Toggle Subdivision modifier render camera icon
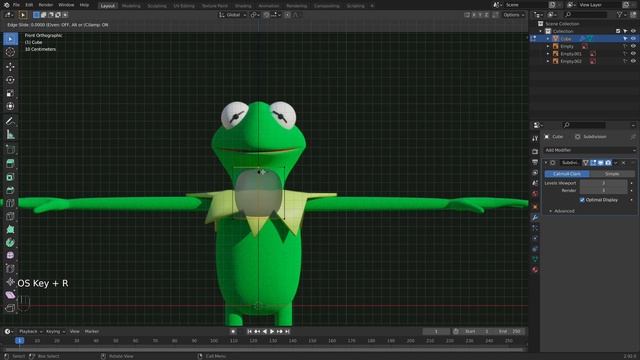Viewport: 640px width, 360px height. pos(608,163)
